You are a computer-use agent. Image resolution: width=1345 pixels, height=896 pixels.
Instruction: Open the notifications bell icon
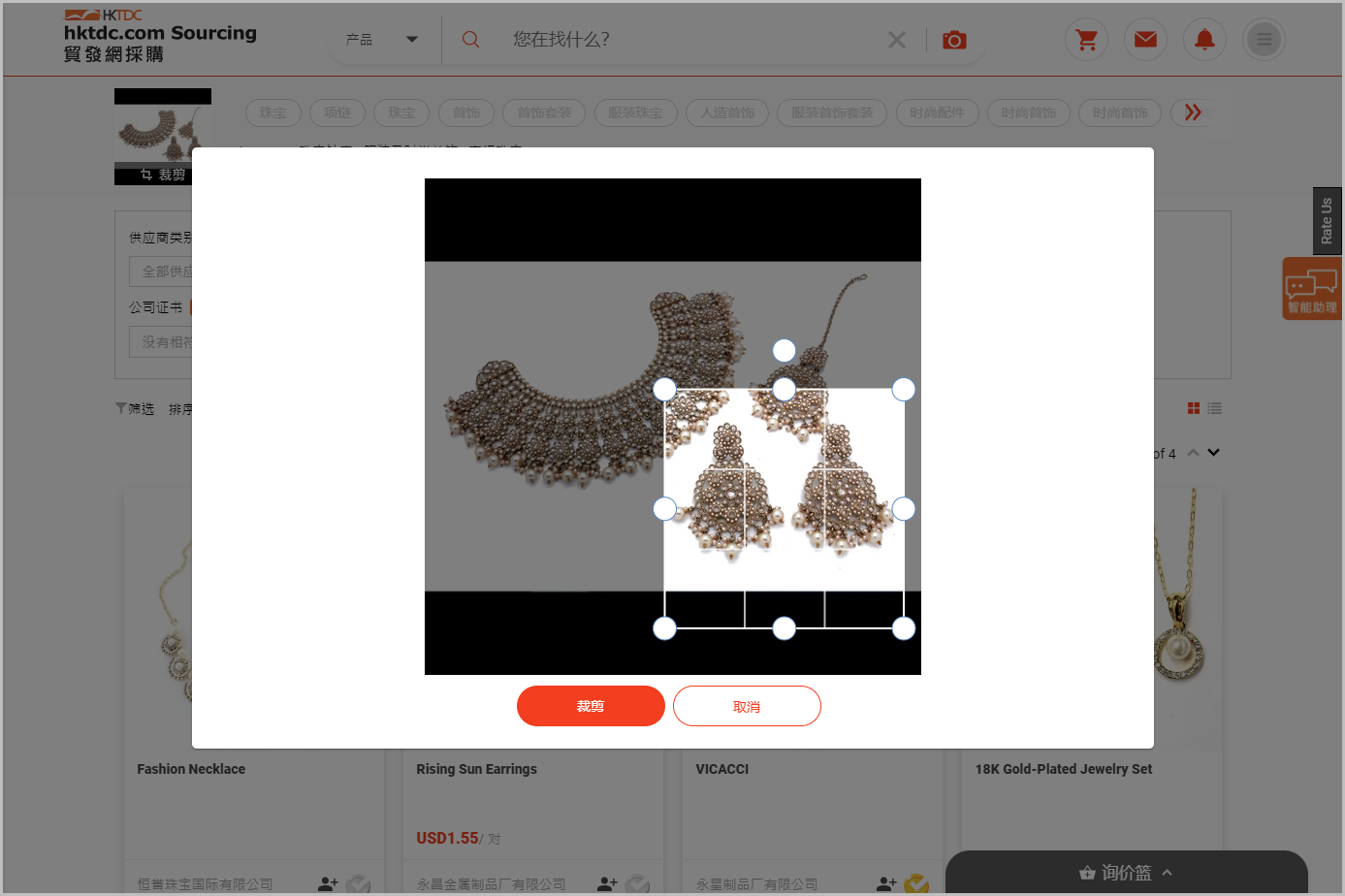[1204, 40]
